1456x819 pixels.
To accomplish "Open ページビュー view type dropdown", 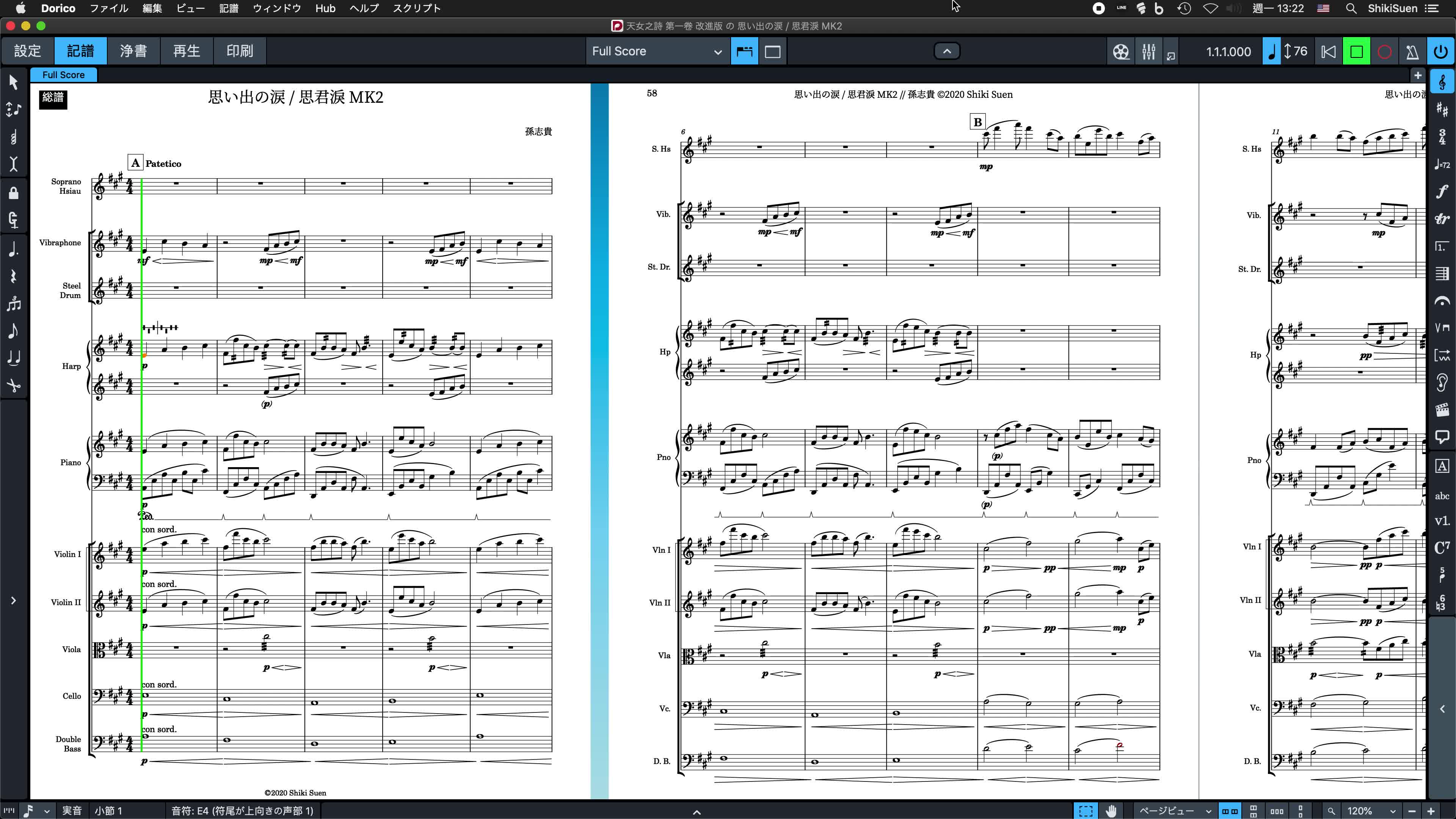I will click(1175, 811).
